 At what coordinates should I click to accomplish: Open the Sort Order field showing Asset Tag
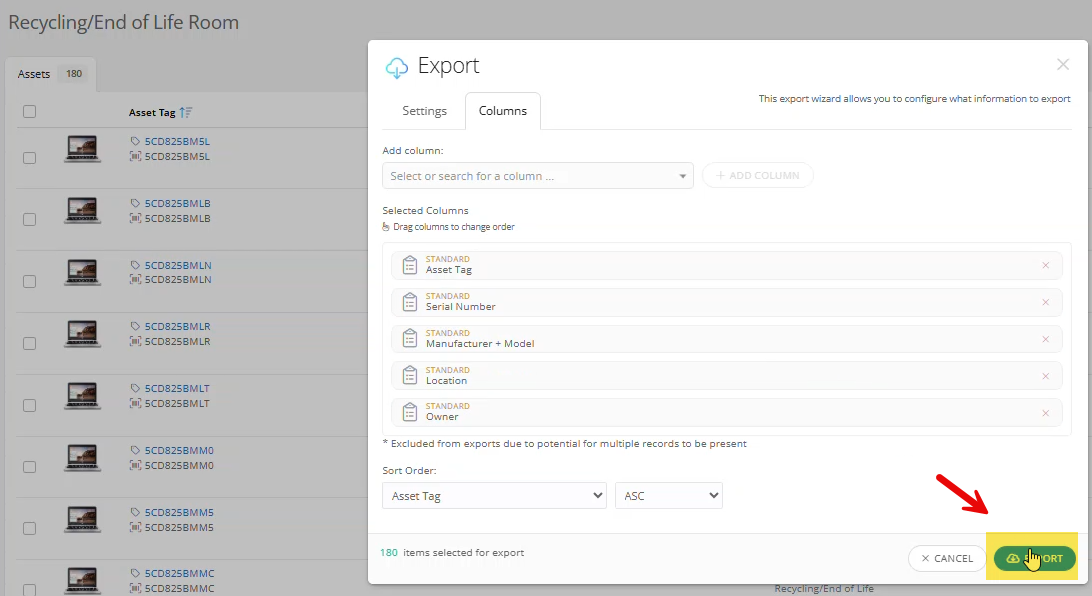[494, 495]
